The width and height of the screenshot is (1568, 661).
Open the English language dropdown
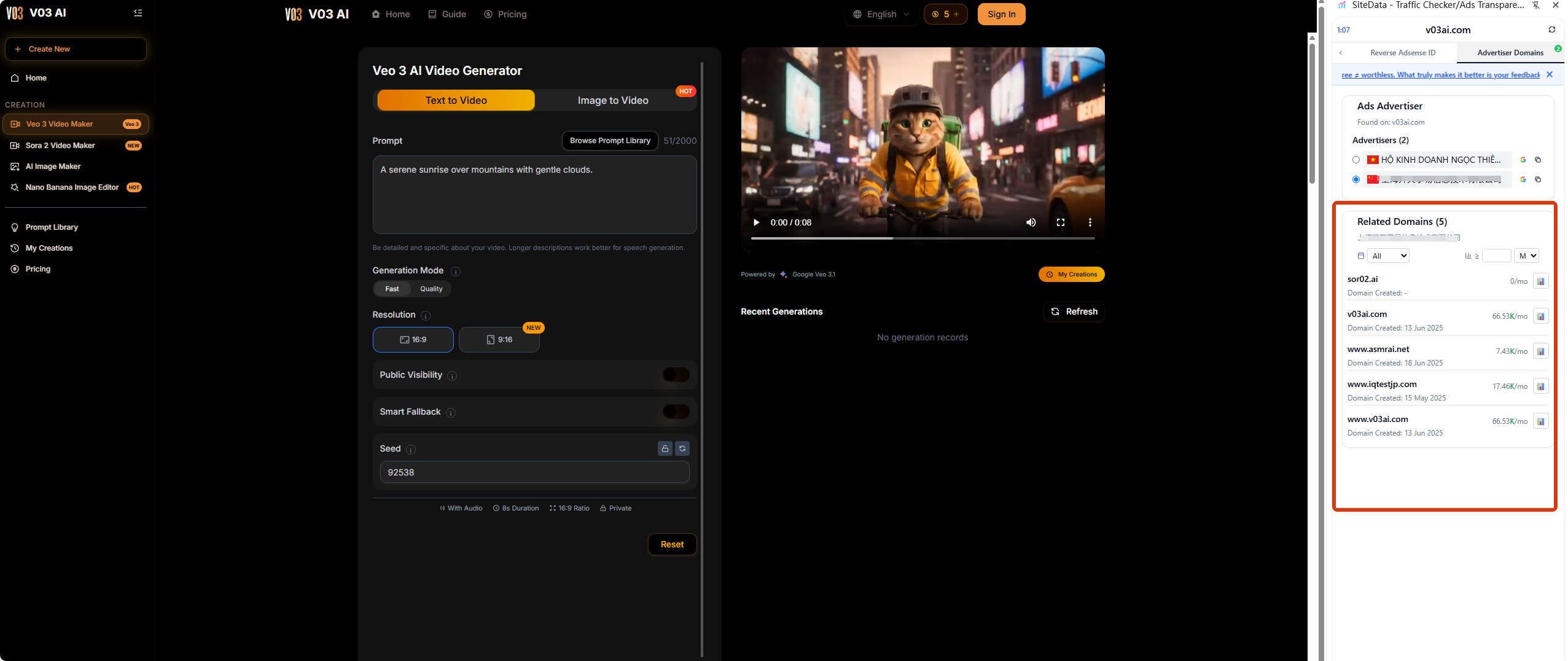click(x=881, y=14)
